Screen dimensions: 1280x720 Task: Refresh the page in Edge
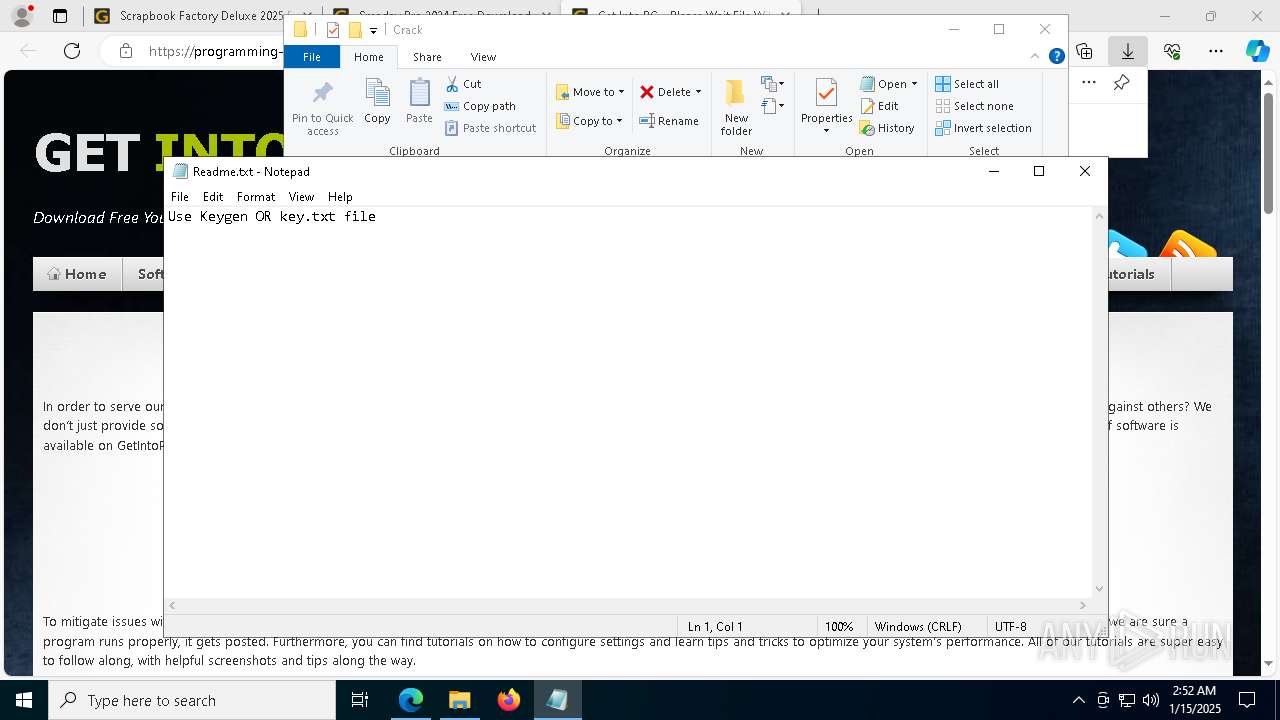(72, 51)
